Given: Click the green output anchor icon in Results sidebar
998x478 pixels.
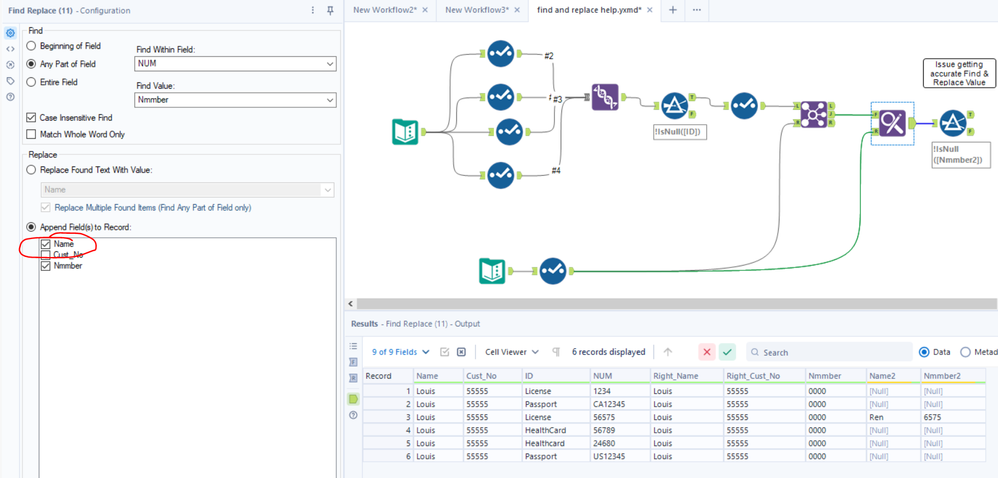Looking at the screenshot, I should [x=354, y=399].
